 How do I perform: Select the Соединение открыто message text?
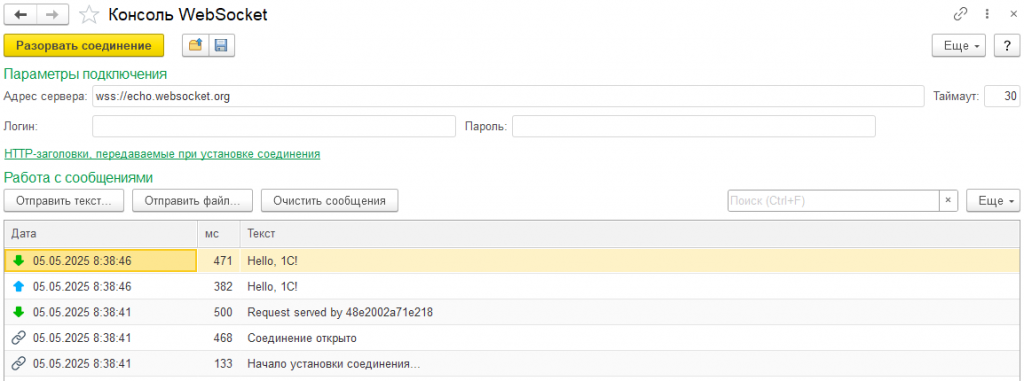point(302,338)
